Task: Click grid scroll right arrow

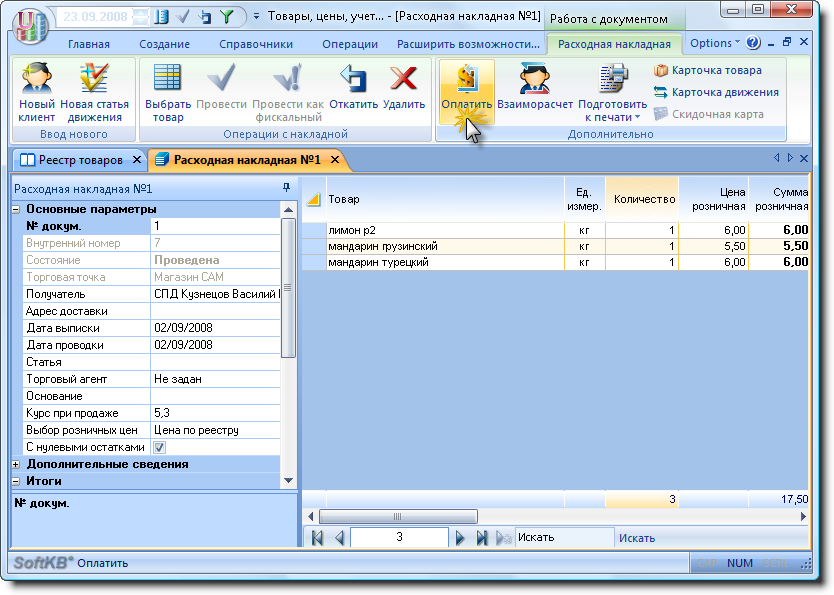Action: (803, 516)
